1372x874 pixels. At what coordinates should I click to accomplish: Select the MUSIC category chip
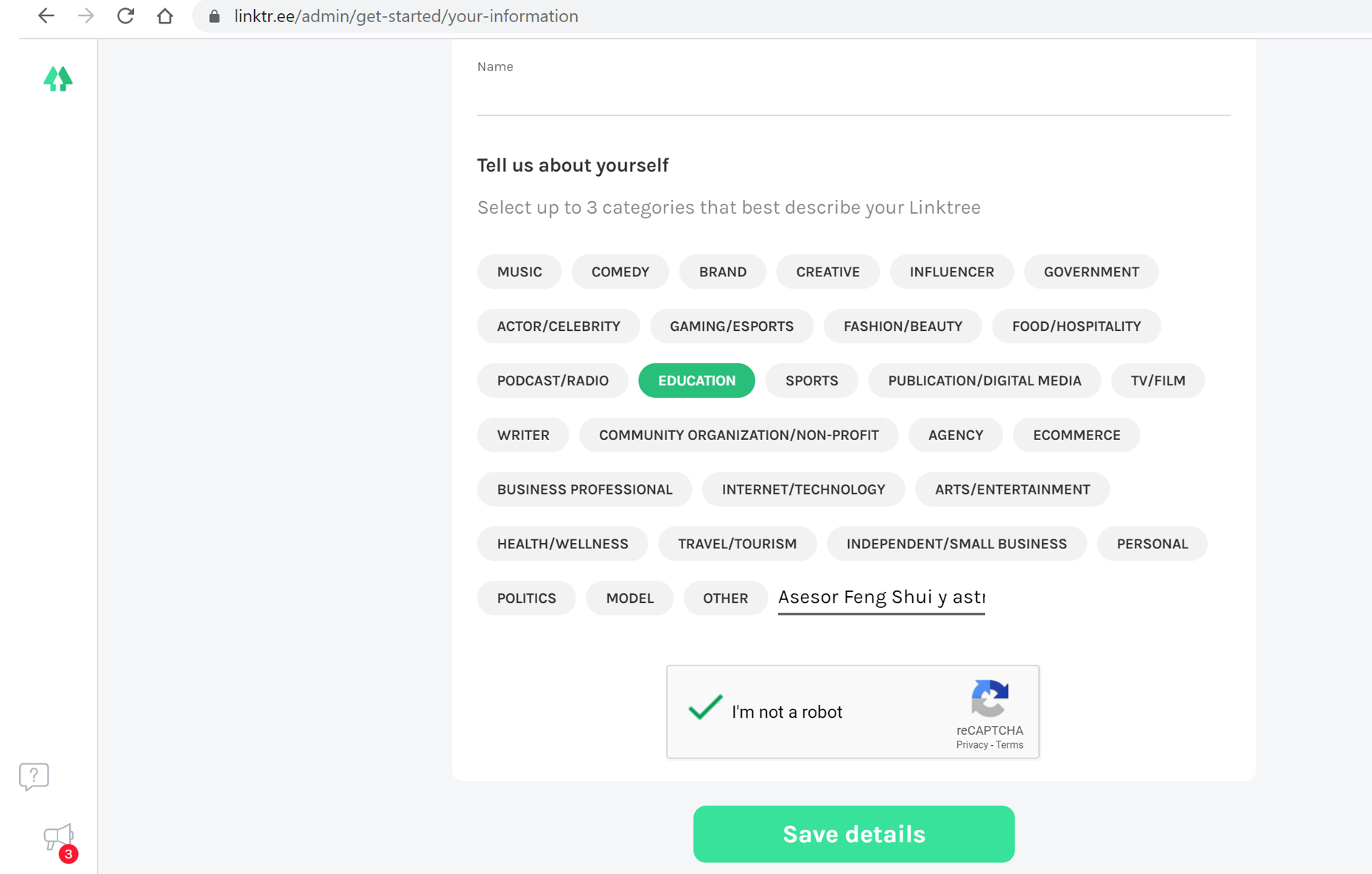(x=519, y=272)
